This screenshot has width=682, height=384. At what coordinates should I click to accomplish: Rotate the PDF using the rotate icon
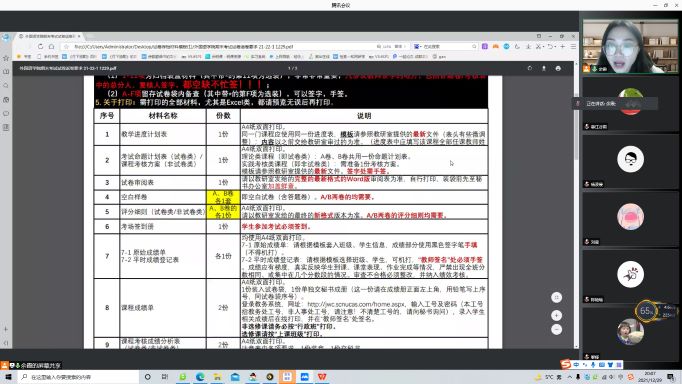point(529,68)
